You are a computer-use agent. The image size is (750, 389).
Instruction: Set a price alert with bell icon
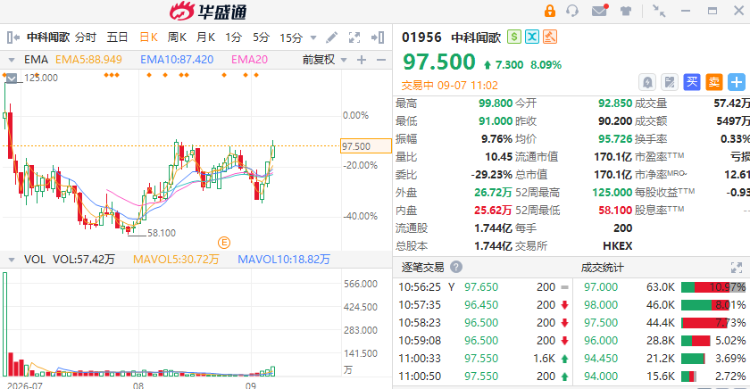(647, 82)
